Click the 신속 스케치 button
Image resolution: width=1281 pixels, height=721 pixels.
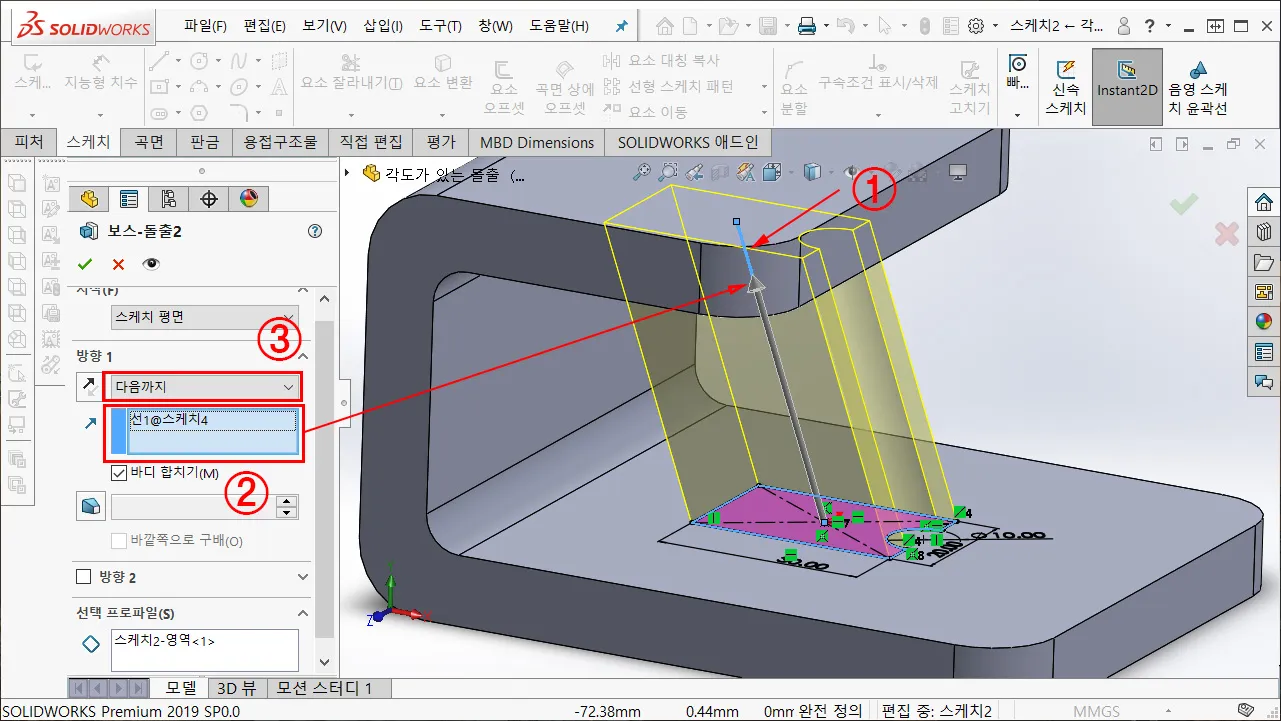click(1065, 87)
